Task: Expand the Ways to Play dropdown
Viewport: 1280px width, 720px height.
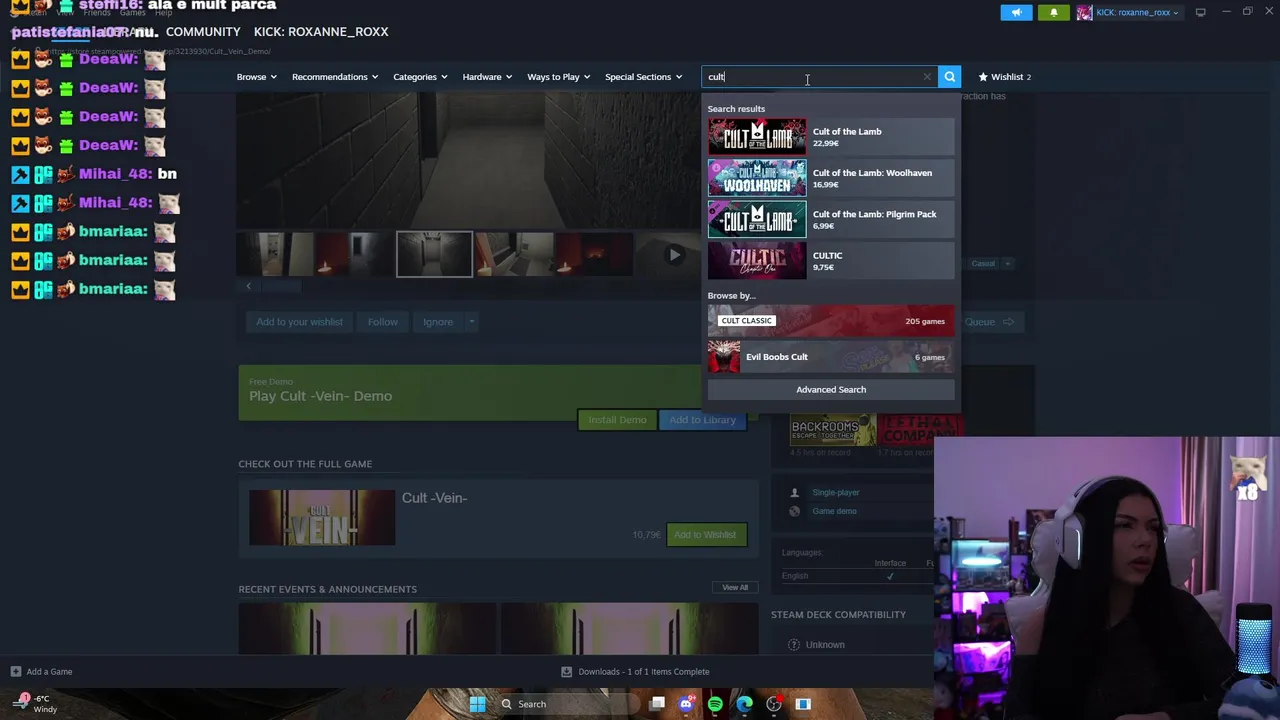Action: (558, 77)
